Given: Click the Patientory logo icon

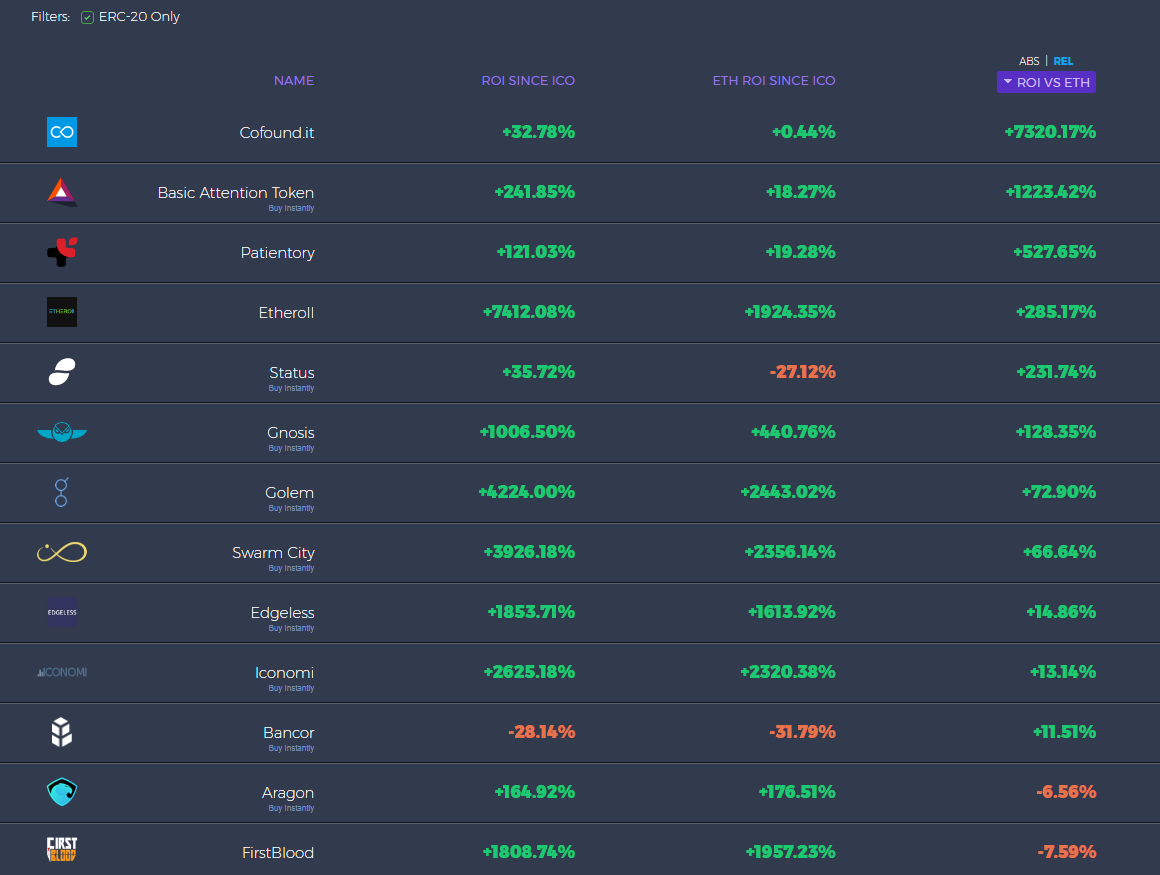Looking at the screenshot, I should click(x=62, y=252).
